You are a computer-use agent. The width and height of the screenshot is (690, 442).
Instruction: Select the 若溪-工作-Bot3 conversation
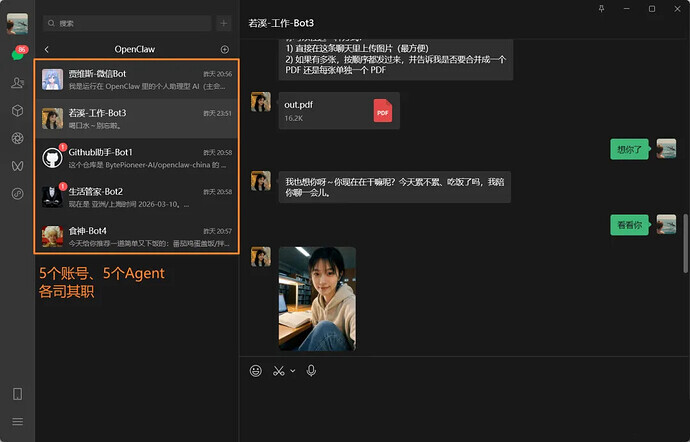pos(137,119)
